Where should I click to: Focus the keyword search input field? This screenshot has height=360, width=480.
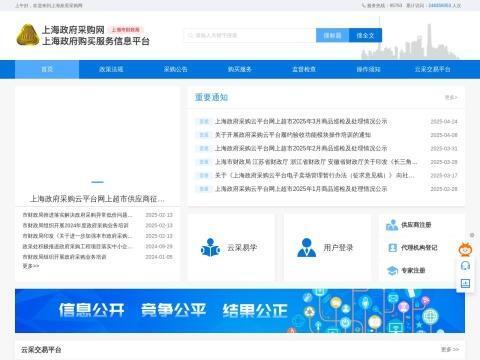point(250,35)
